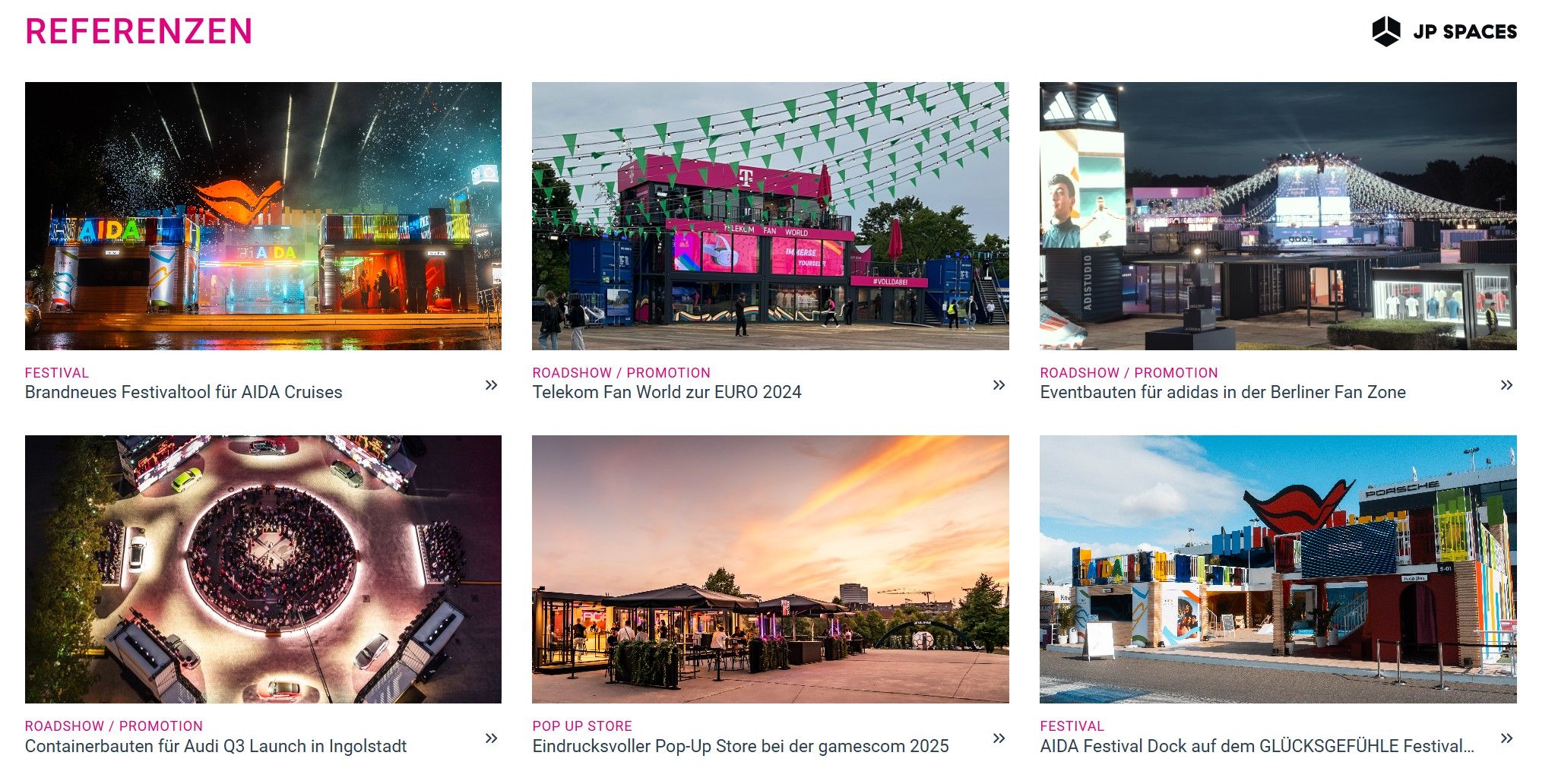Click the arrow icon beside AIDA Festival Dock

point(1507,738)
